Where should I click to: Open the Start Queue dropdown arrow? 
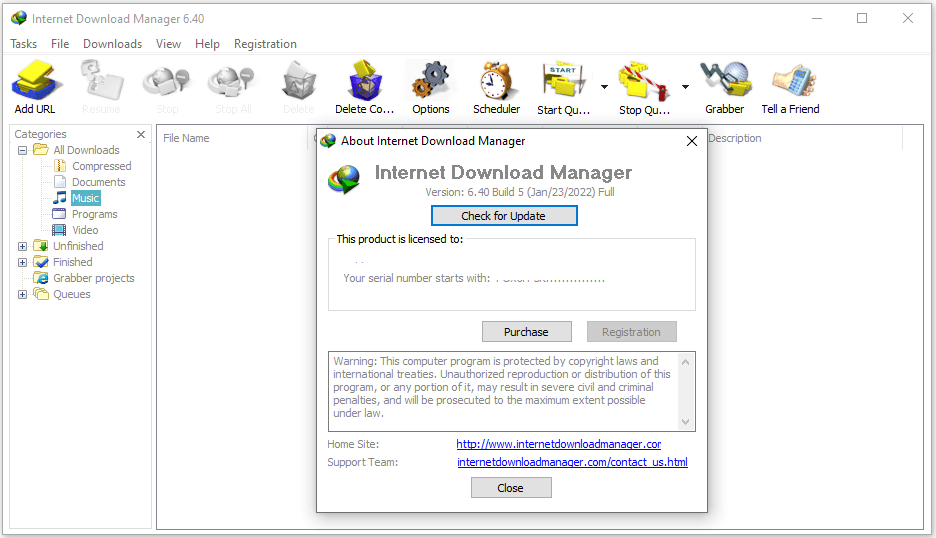604,87
